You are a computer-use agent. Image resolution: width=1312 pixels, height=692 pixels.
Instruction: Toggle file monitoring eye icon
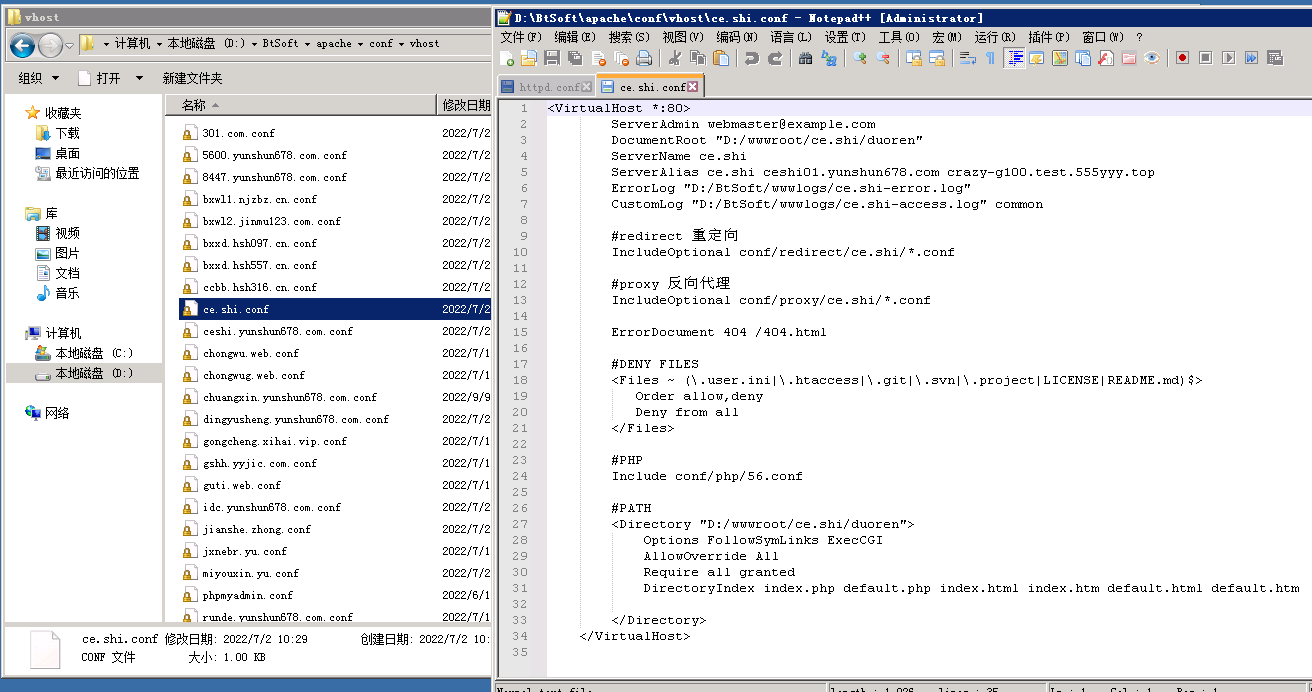[1152, 58]
